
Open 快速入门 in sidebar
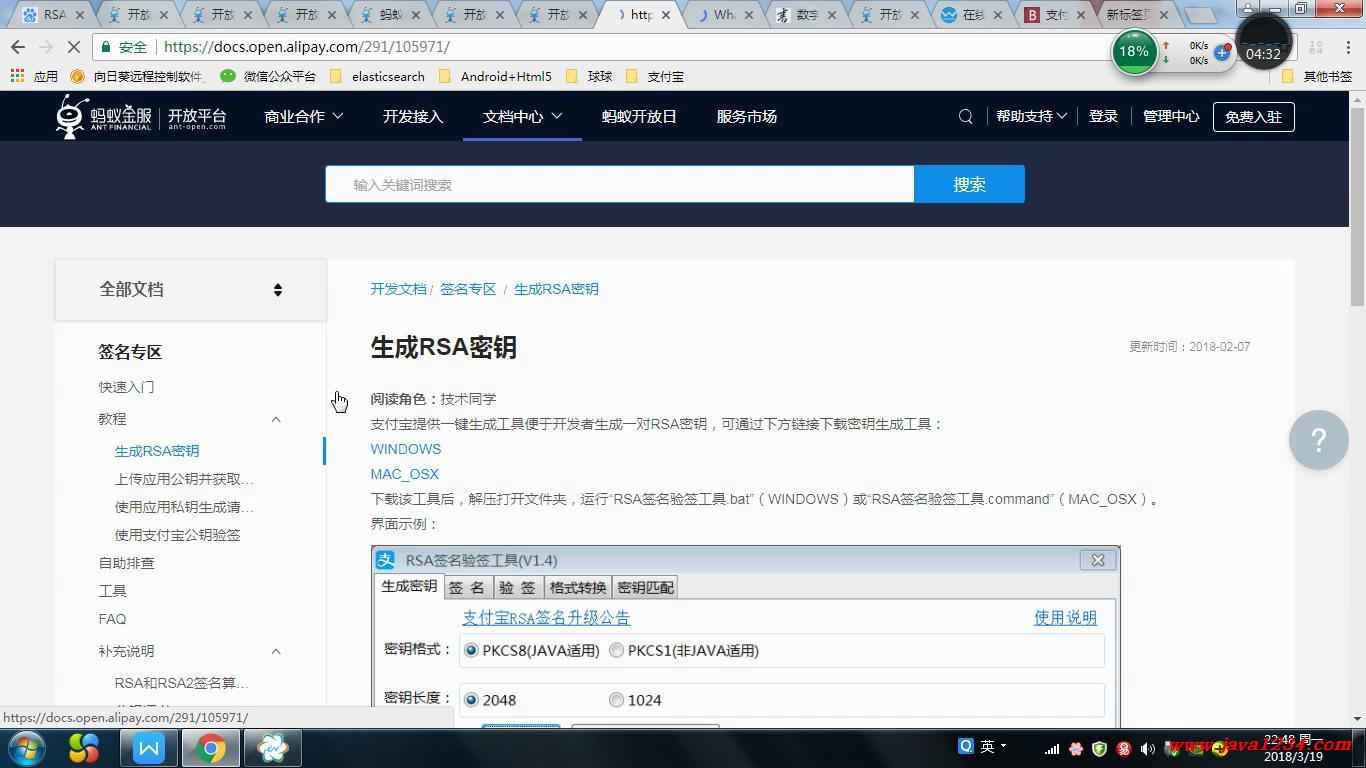126,387
